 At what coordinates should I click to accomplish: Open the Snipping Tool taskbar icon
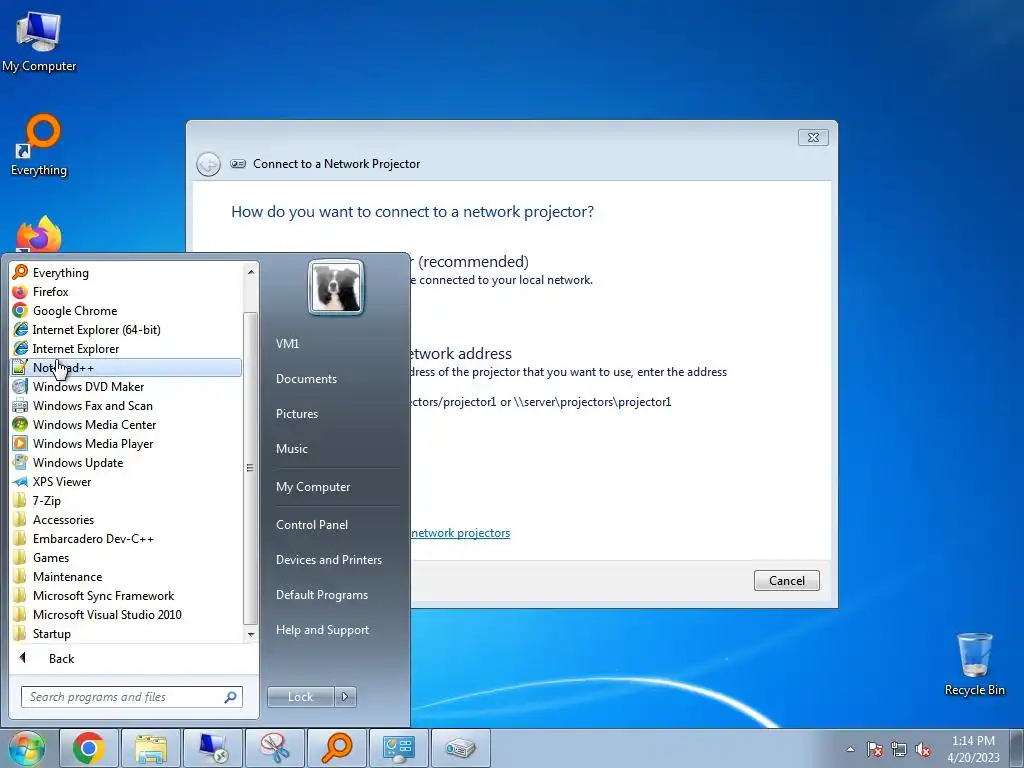pos(275,748)
